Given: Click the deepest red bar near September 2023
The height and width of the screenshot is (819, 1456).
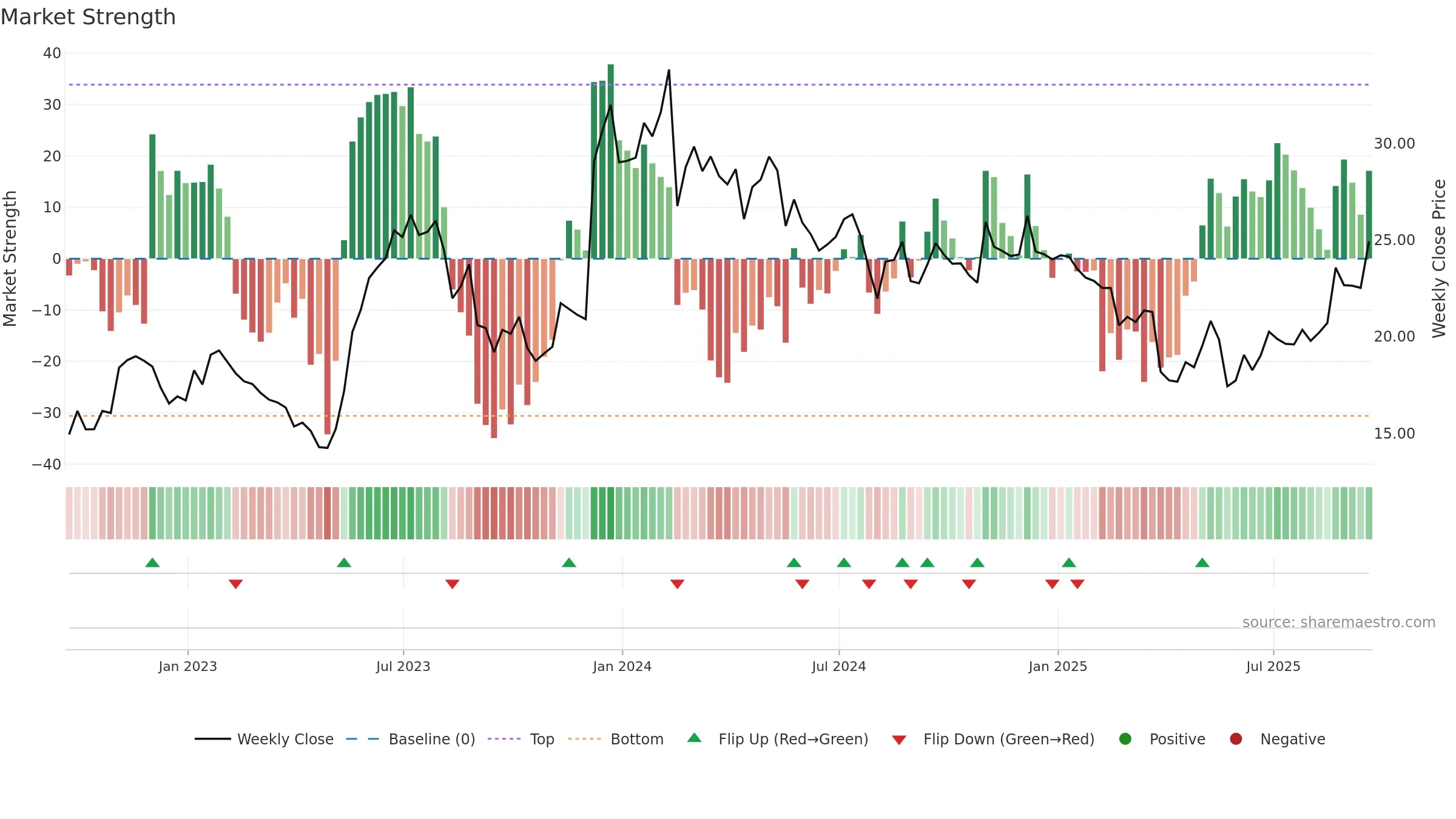Looking at the screenshot, I should click(494, 348).
